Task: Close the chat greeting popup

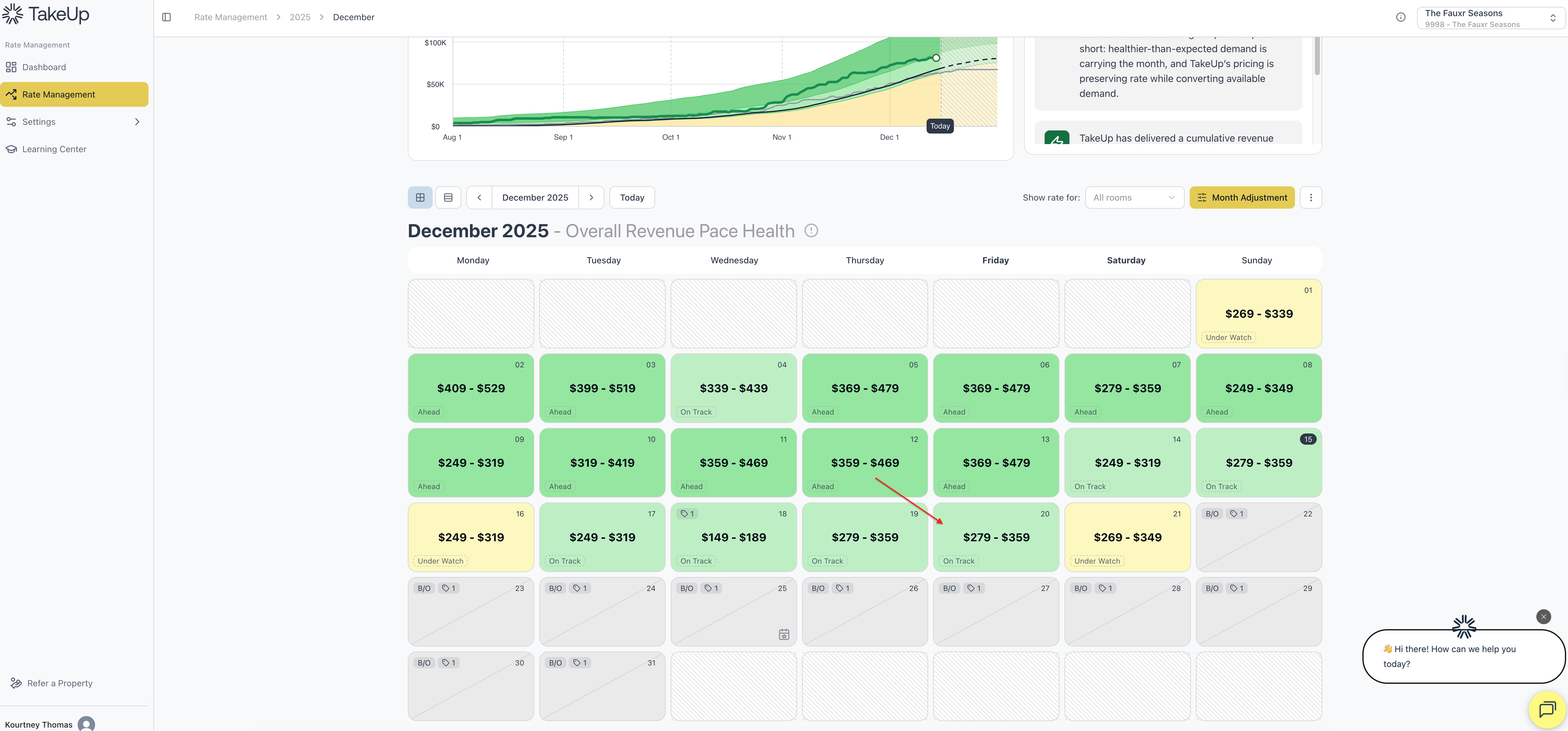Action: click(1543, 617)
